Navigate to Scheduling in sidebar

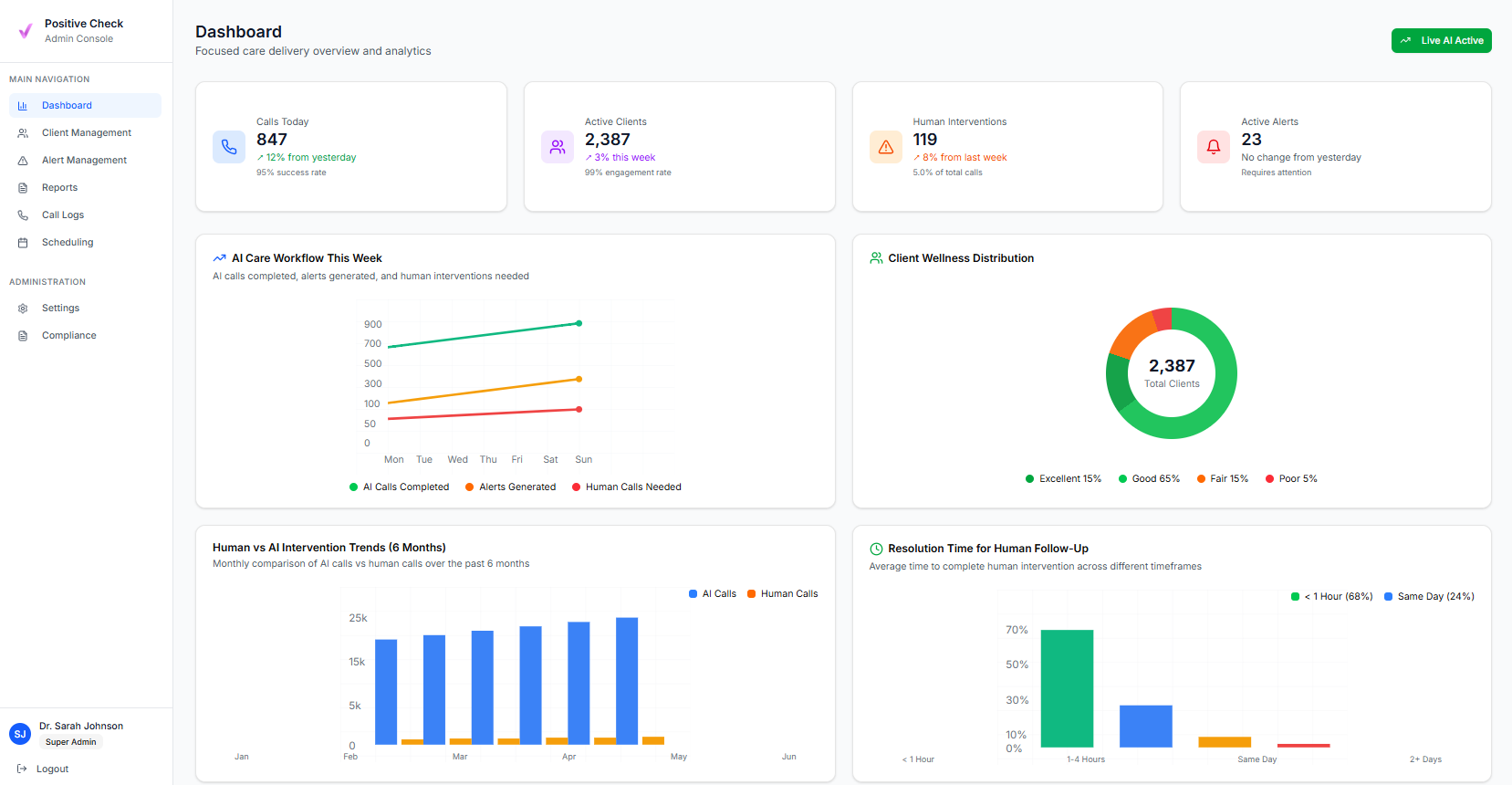tap(68, 243)
